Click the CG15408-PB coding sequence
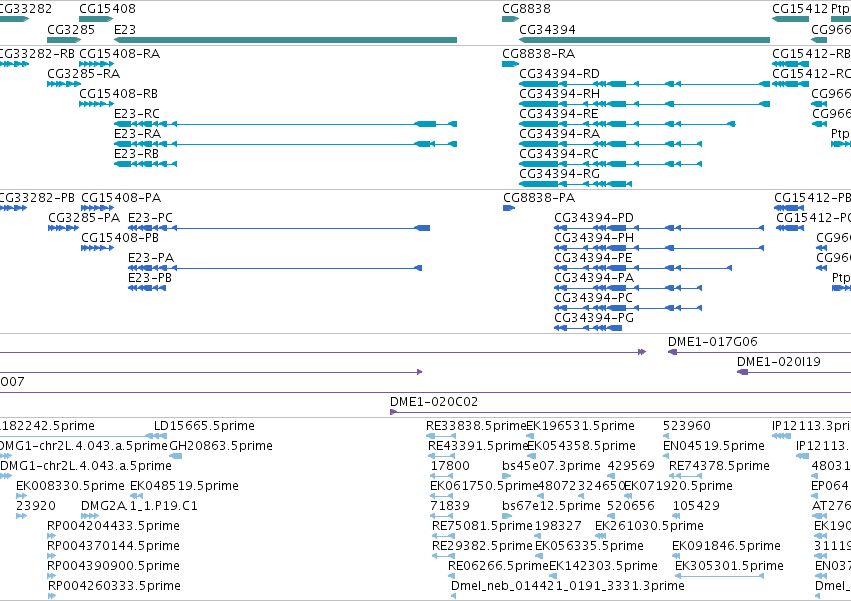Viewport: 851px width, 601px height. point(97,248)
